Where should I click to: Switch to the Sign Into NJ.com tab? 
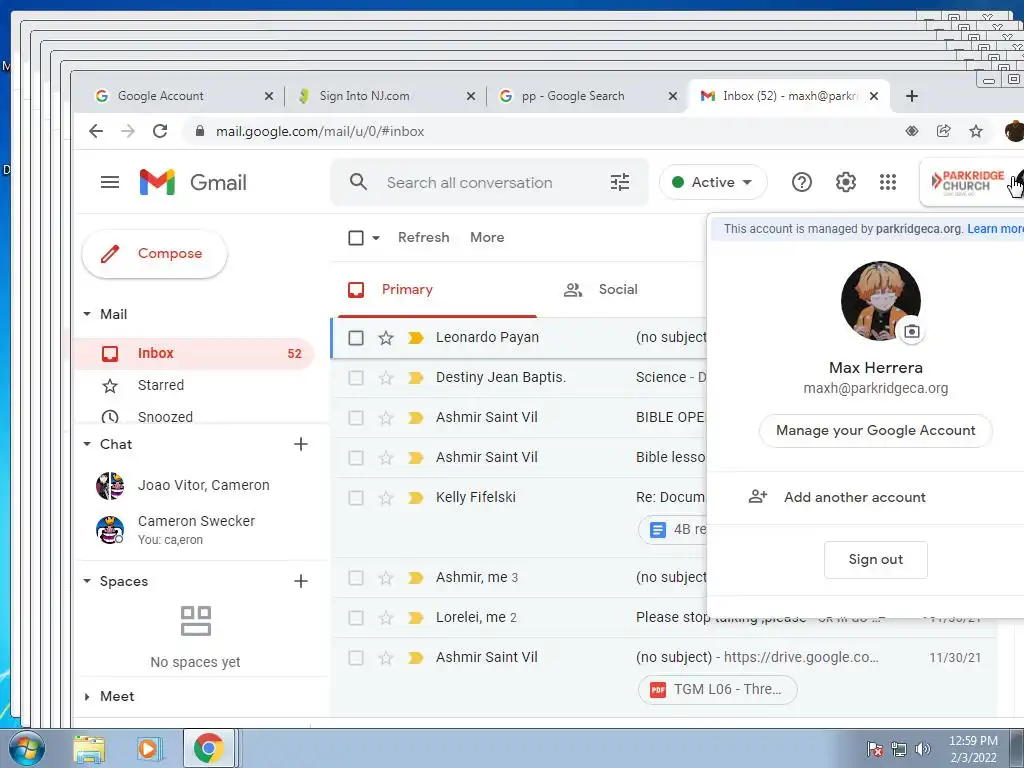coord(385,96)
